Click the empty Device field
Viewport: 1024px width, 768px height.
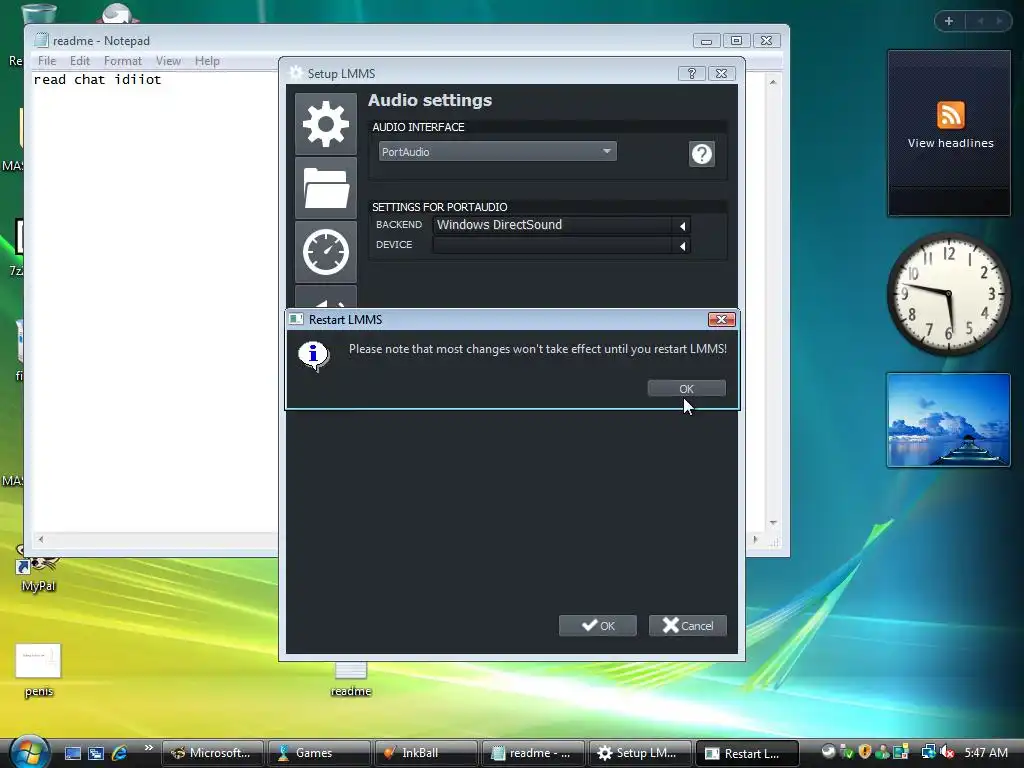pyautogui.click(x=552, y=246)
